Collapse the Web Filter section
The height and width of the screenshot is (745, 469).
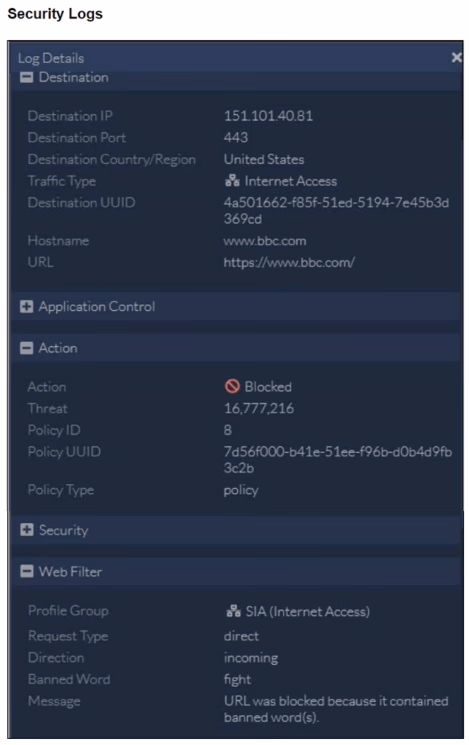click(x=27, y=571)
